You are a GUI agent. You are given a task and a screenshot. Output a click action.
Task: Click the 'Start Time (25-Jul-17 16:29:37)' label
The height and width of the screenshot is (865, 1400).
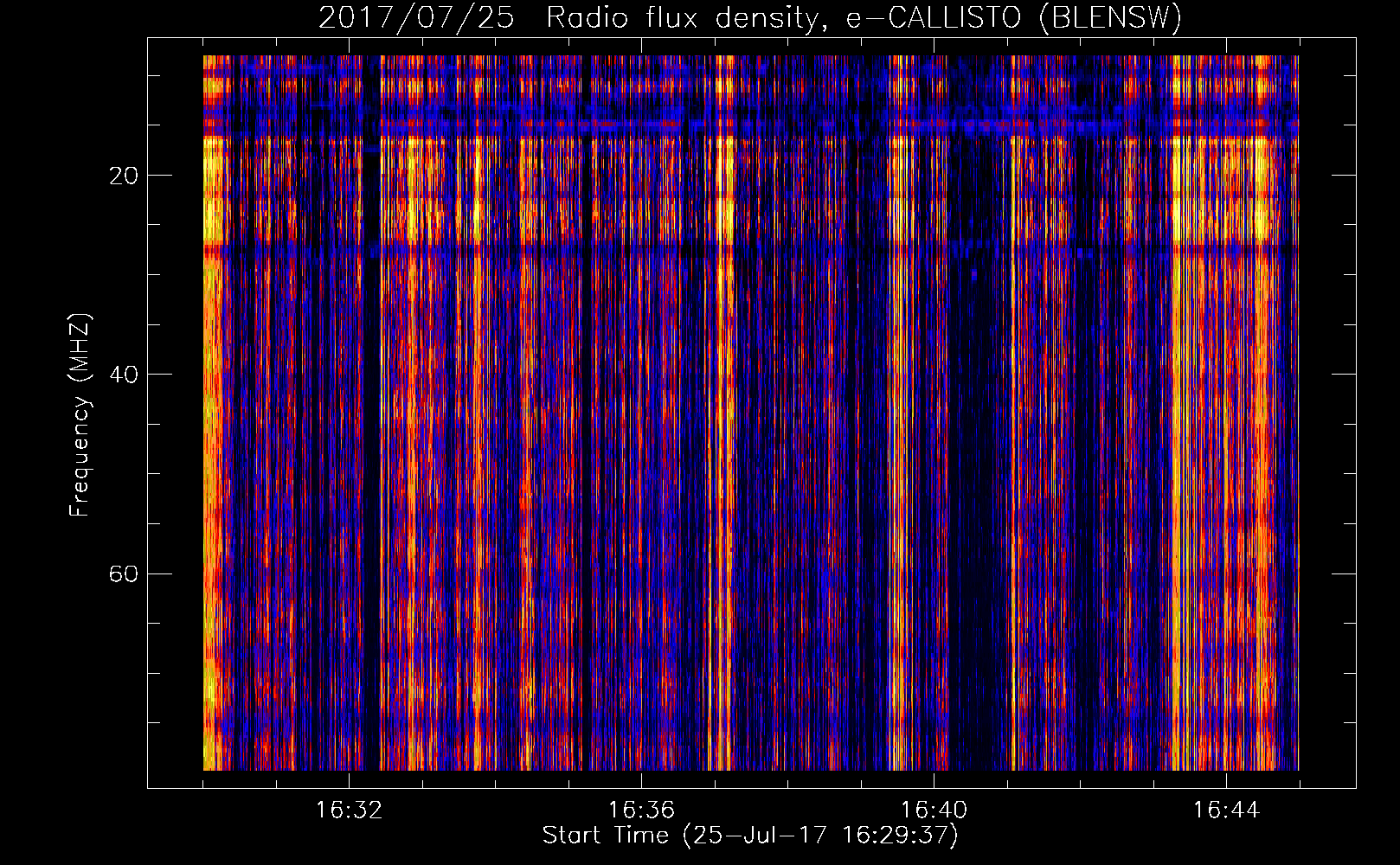pyautogui.click(x=750, y=836)
